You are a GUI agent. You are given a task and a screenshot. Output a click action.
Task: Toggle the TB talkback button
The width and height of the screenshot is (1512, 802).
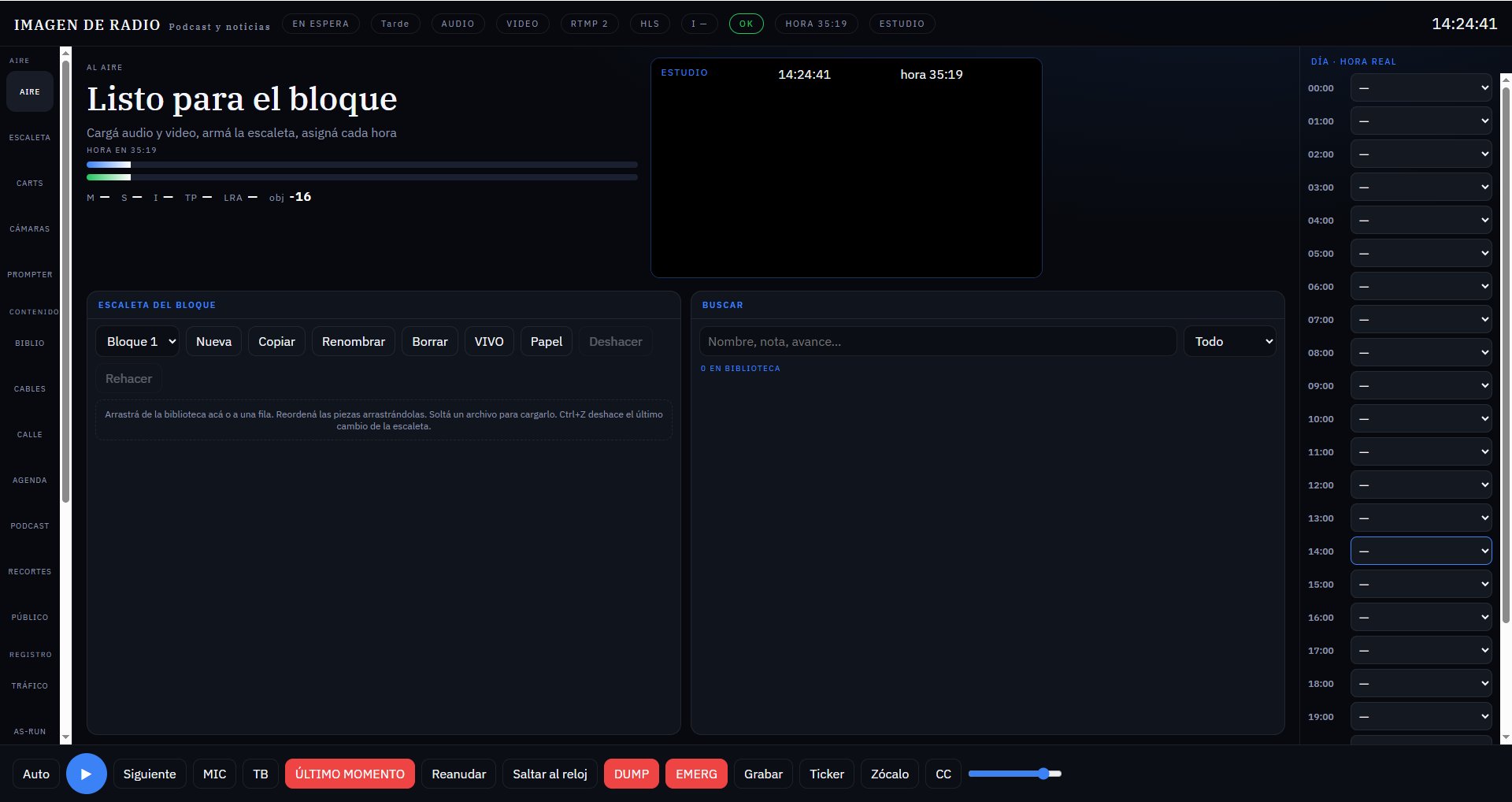[x=261, y=774]
